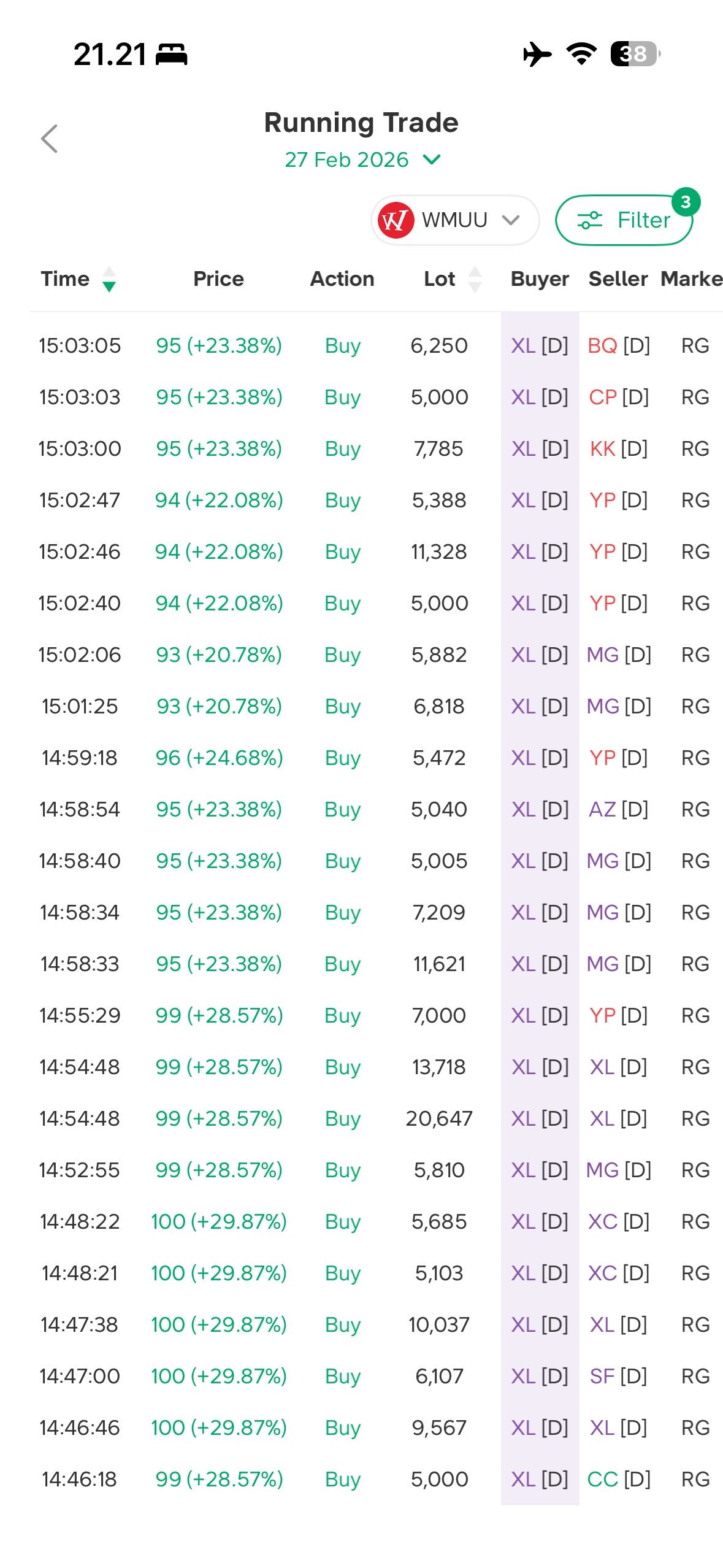Select the Seller column header
The height and width of the screenshot is (1568, 723).
pyautogui.click(x=618, y=279)
